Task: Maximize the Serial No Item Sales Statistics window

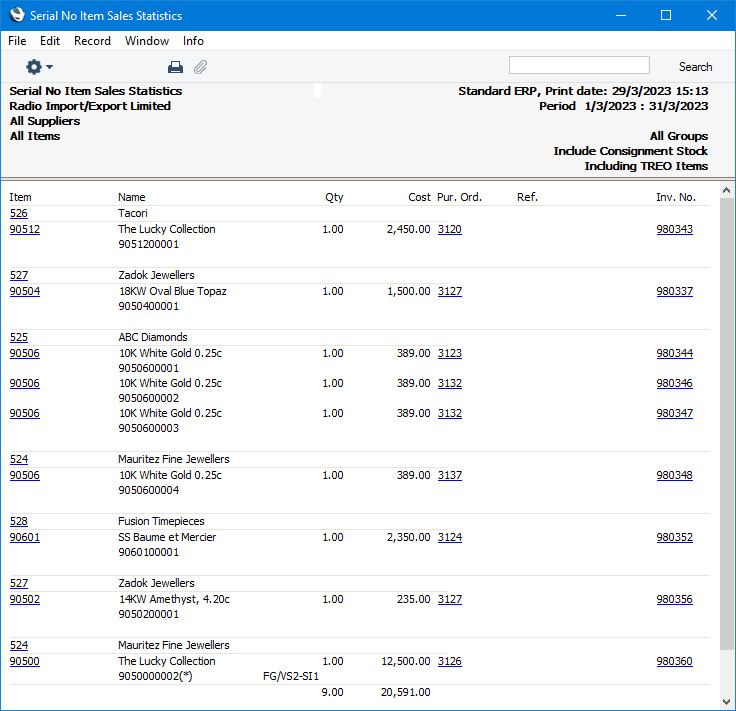Action: 666,15
